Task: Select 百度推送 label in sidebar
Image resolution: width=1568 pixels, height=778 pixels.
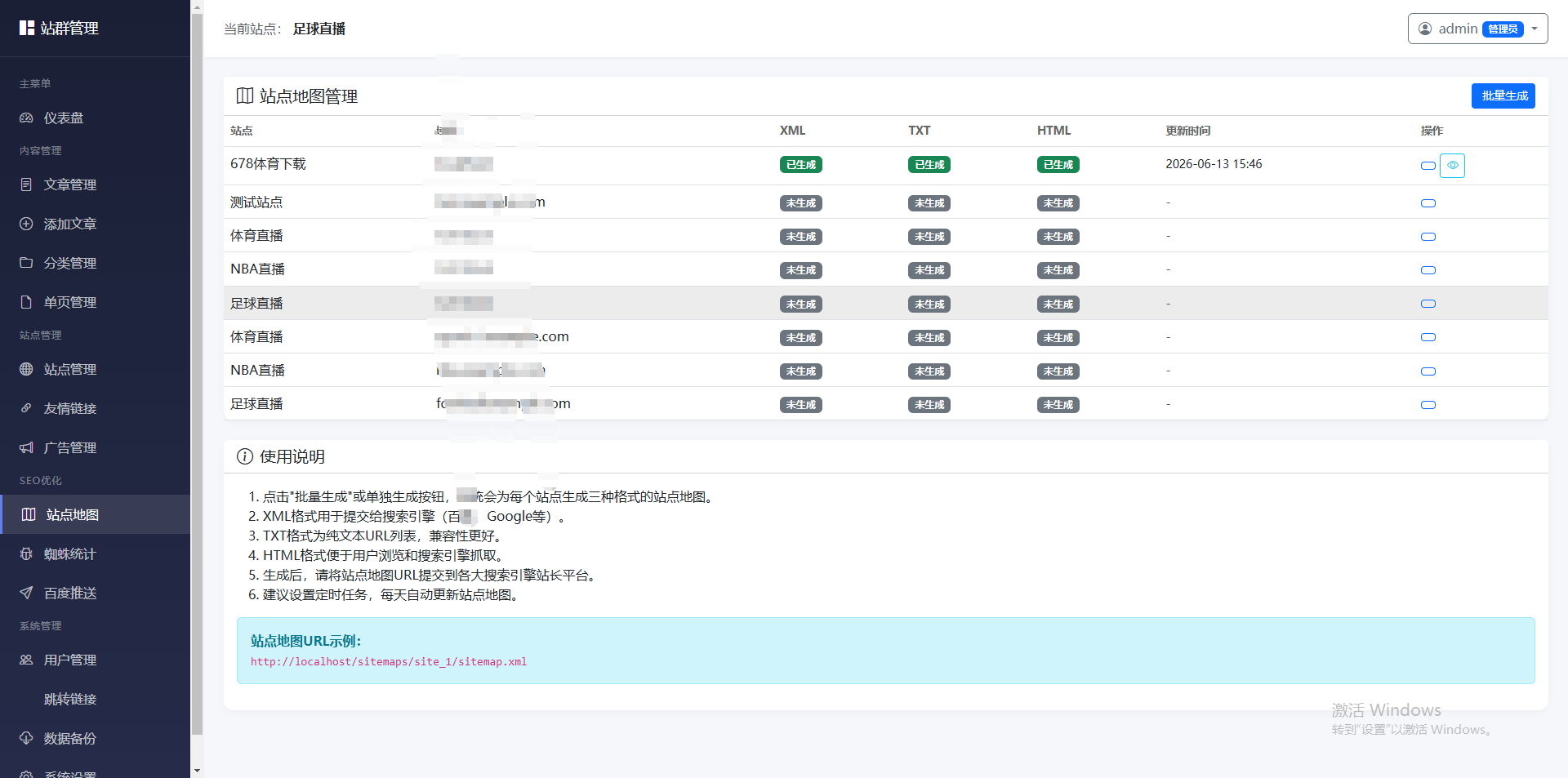Action: pos(70,594)
